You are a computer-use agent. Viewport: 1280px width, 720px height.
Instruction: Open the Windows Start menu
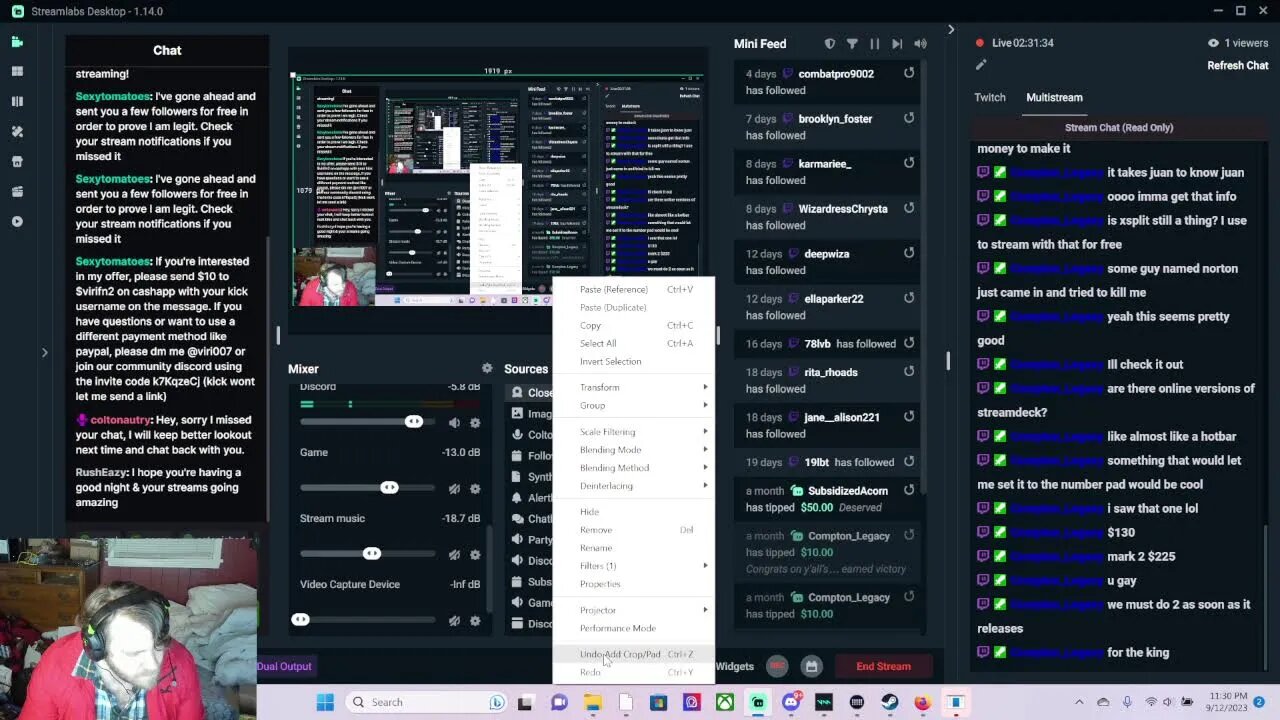[325, 702]
